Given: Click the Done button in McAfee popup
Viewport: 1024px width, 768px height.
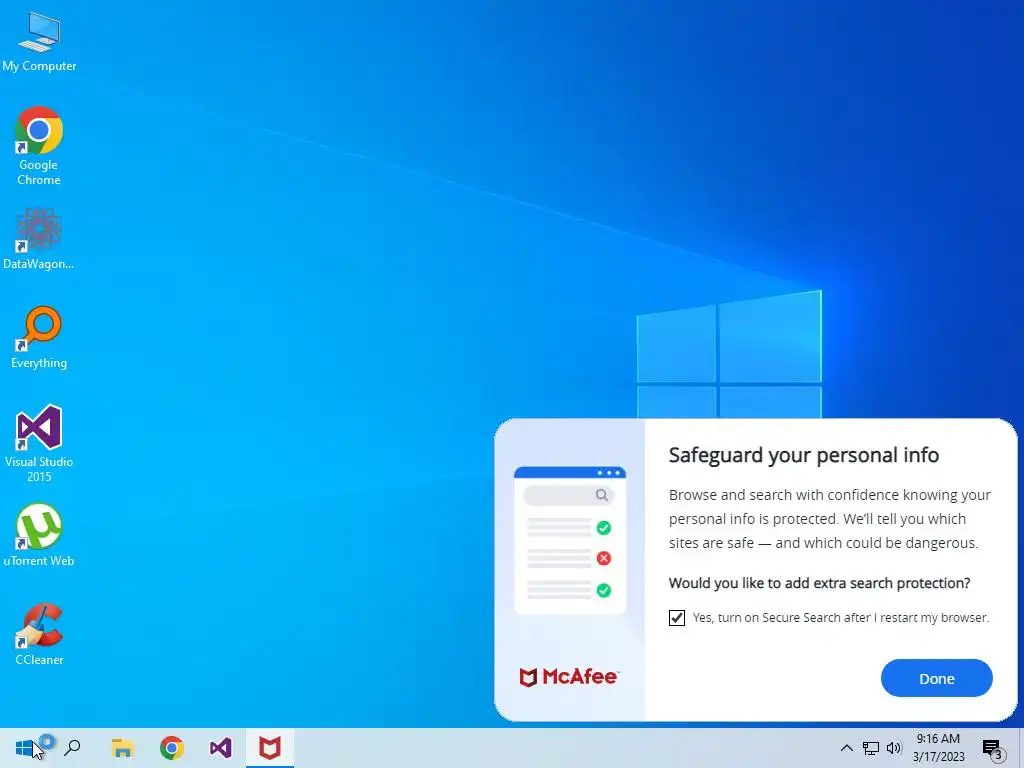Looking at the screenshot, I should [936, 679].
